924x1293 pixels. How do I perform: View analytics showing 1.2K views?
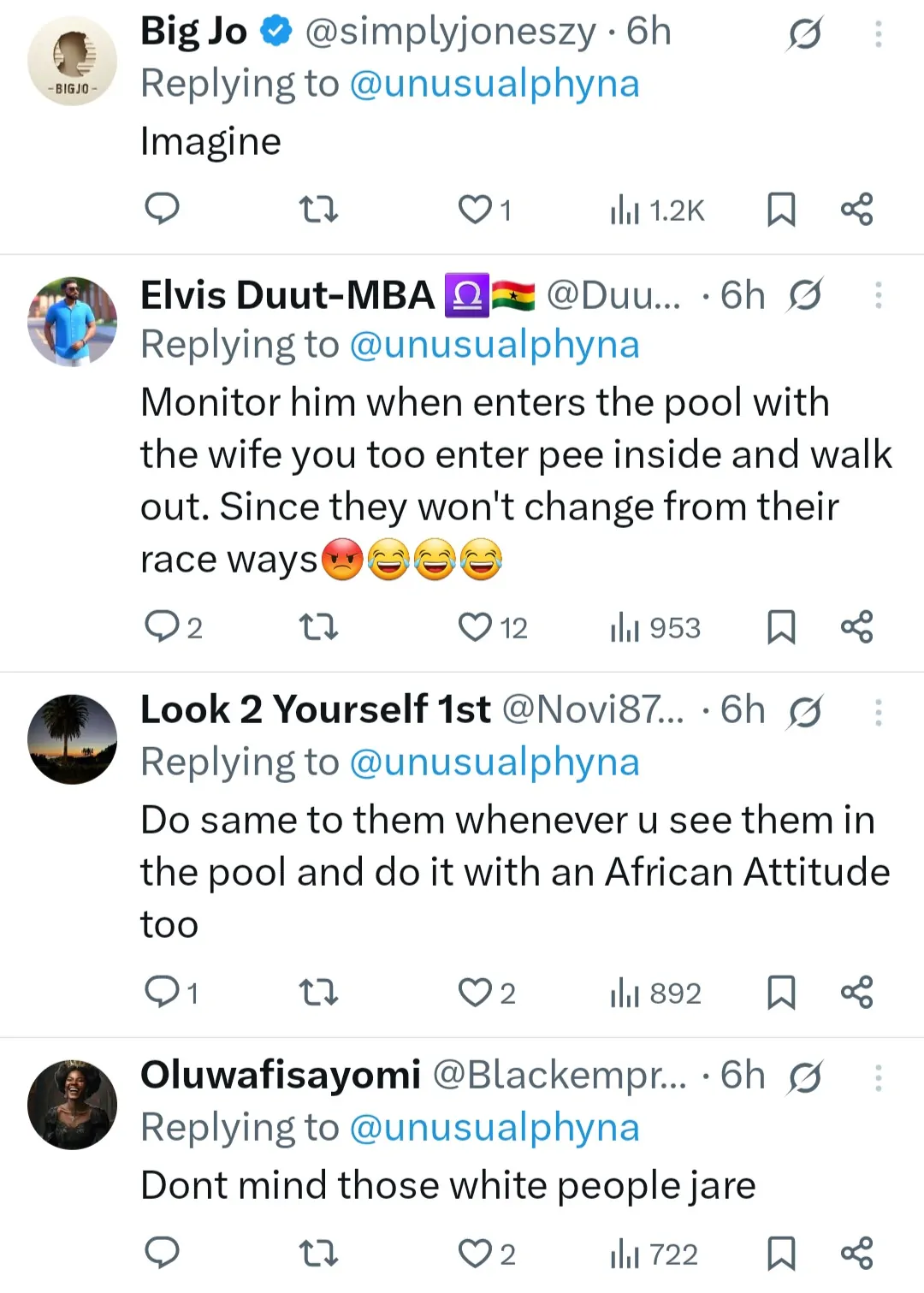coord(657,210)
